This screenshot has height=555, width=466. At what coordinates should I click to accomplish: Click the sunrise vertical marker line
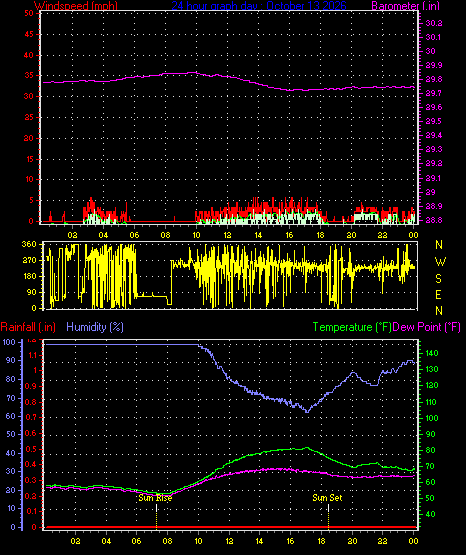[x=156, y=517]
